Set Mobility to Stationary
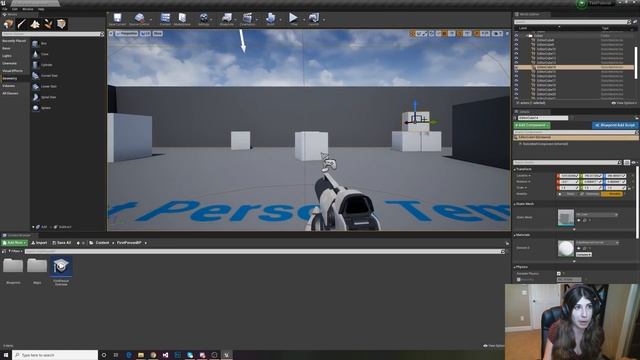 [x=590, y=194]
